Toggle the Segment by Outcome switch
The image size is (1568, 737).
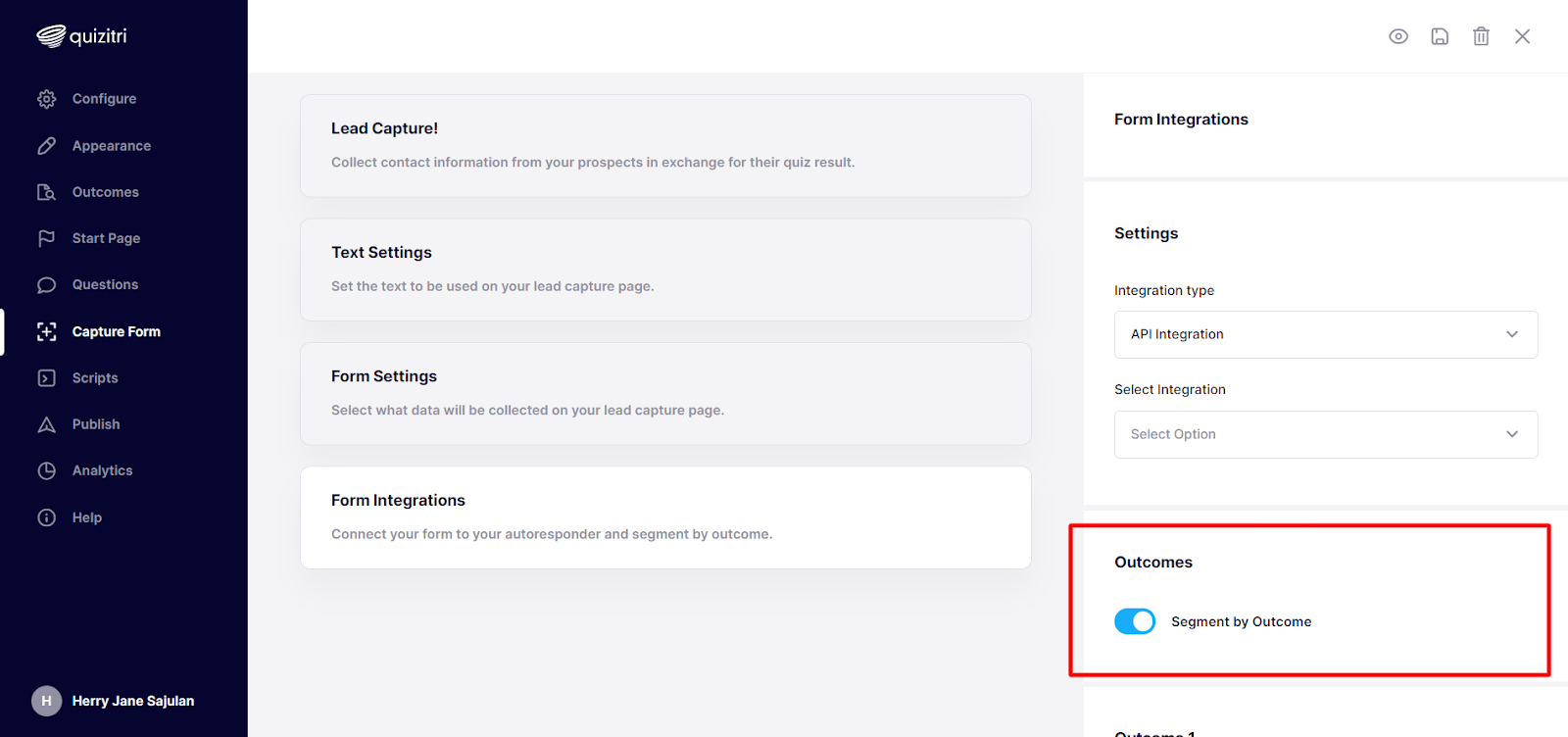click(x=1135, y=621)
